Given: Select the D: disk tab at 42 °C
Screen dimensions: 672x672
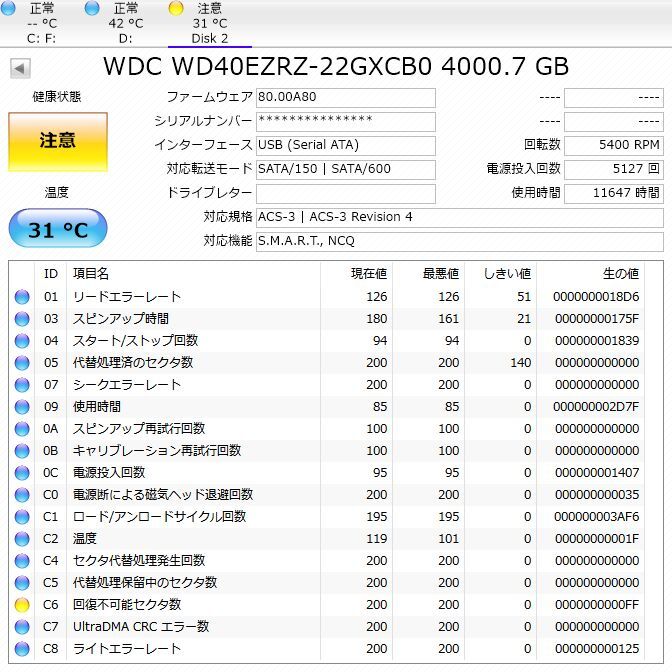Looking at the screenshot, I should (126, 23).
